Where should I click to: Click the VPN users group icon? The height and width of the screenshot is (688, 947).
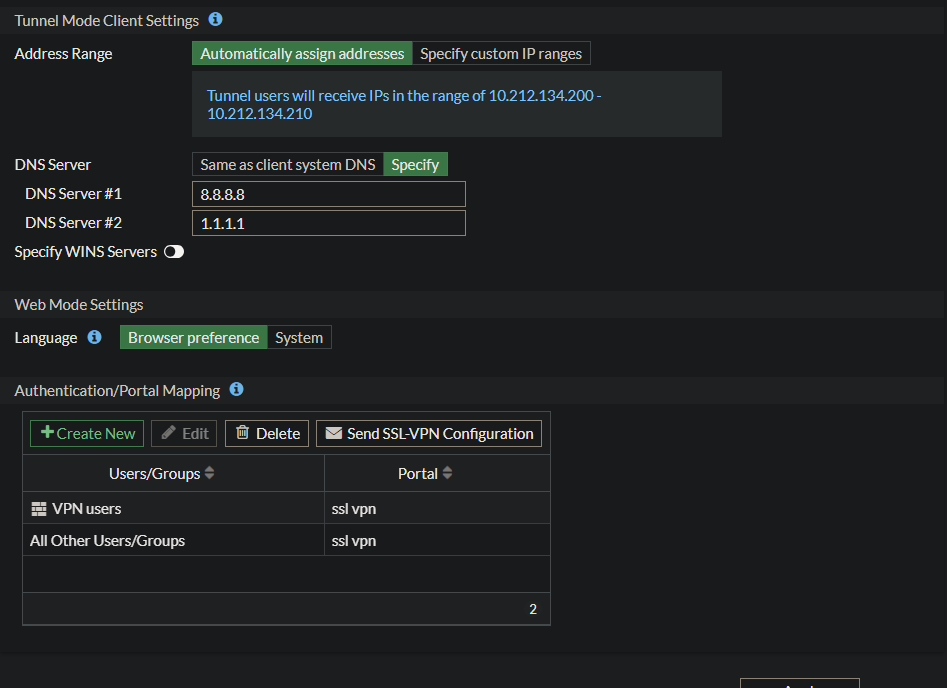click(x=39, y=509)
